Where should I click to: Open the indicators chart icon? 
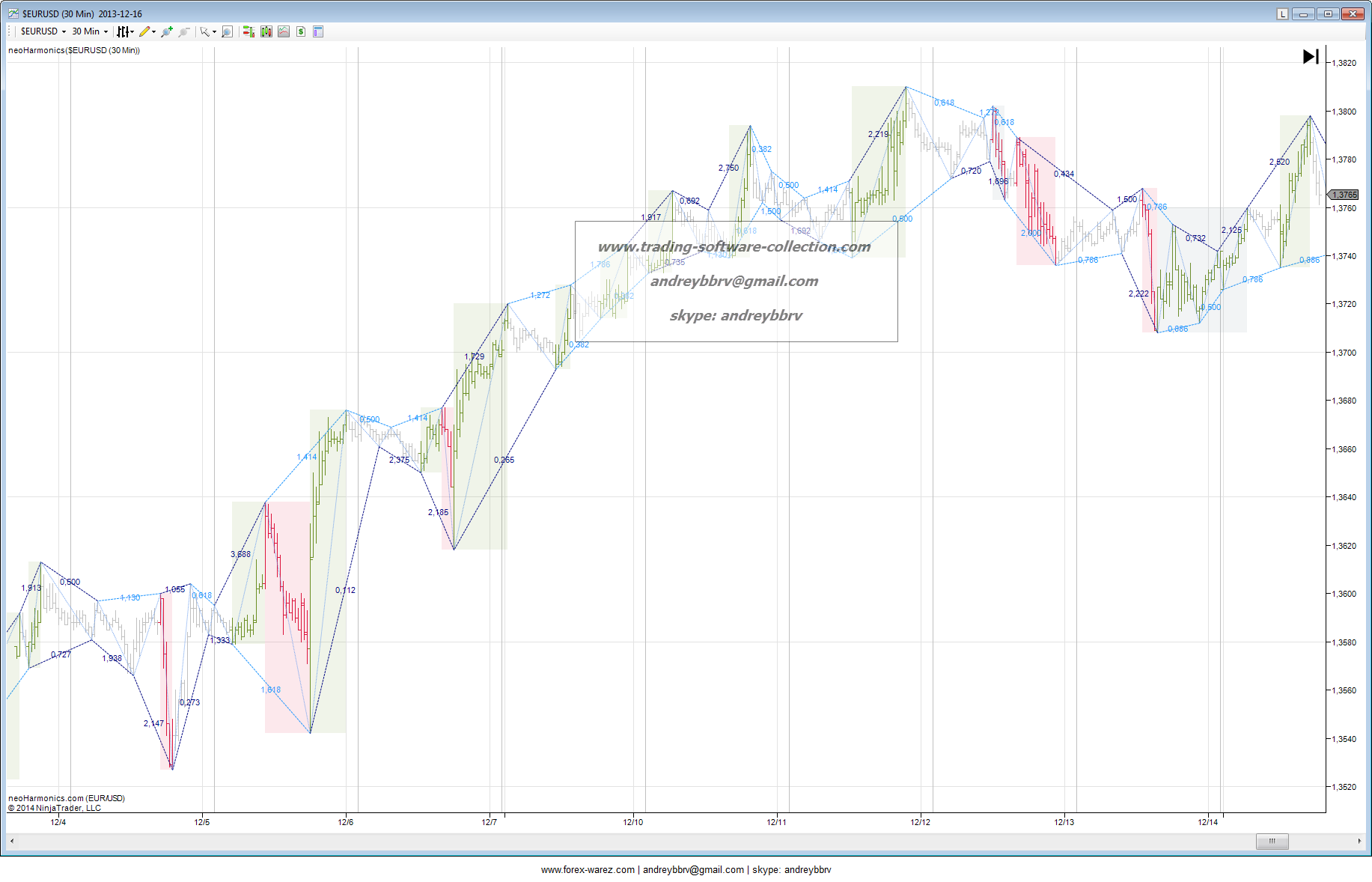click(x=284, y=31)
